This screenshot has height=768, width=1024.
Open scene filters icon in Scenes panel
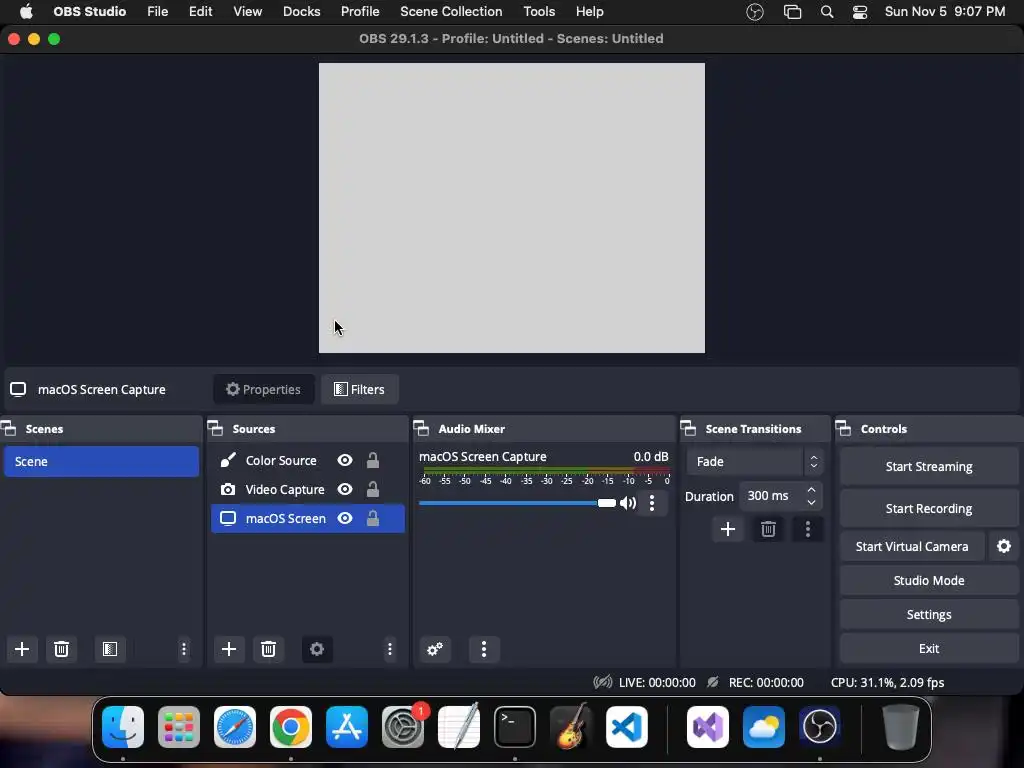click(x=110, y=649)
